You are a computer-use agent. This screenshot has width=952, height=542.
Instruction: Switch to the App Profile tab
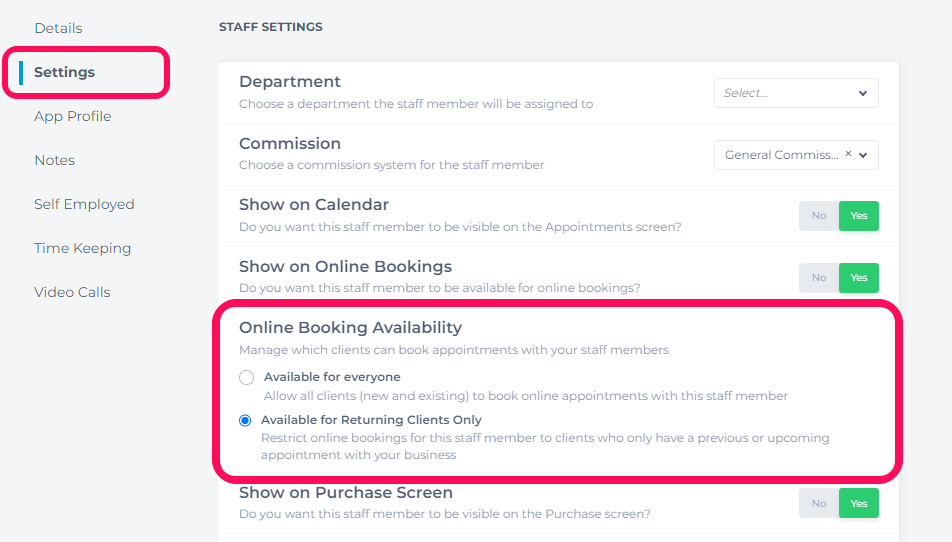point(73,116)
